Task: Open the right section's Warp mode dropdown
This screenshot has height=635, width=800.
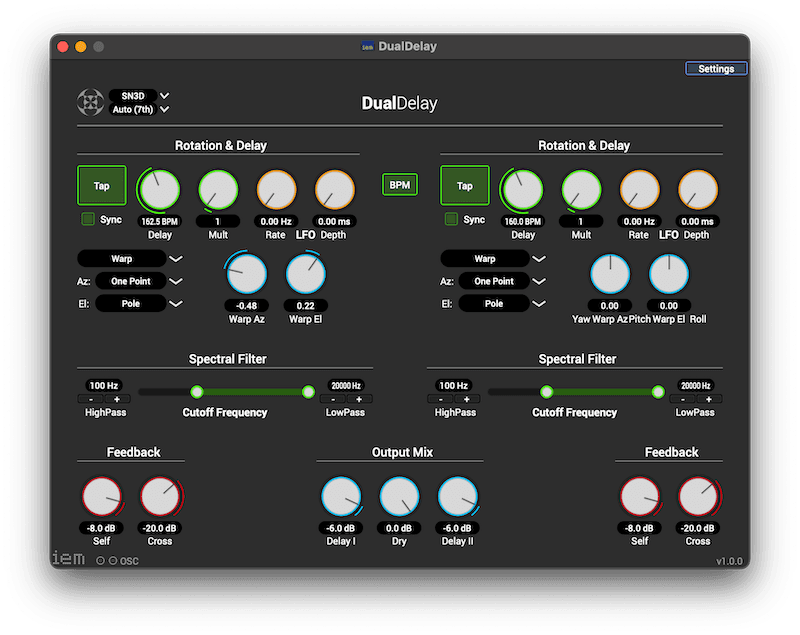Action: [493, 259]
